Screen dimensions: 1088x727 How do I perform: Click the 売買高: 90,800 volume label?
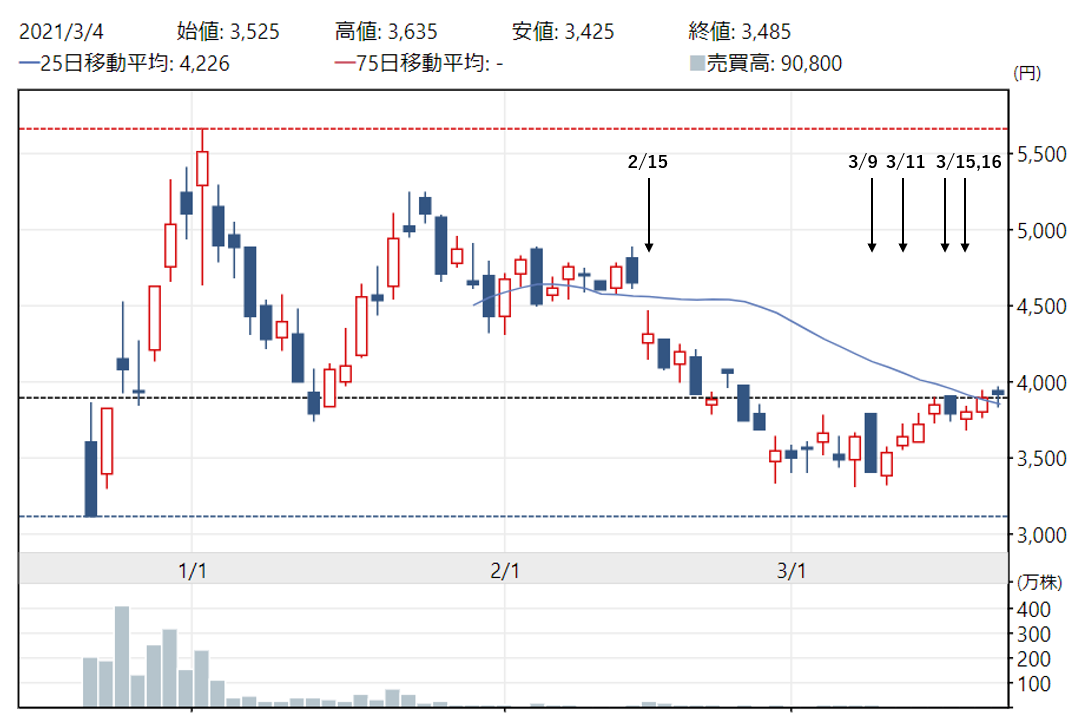click(x=774, y=63)
